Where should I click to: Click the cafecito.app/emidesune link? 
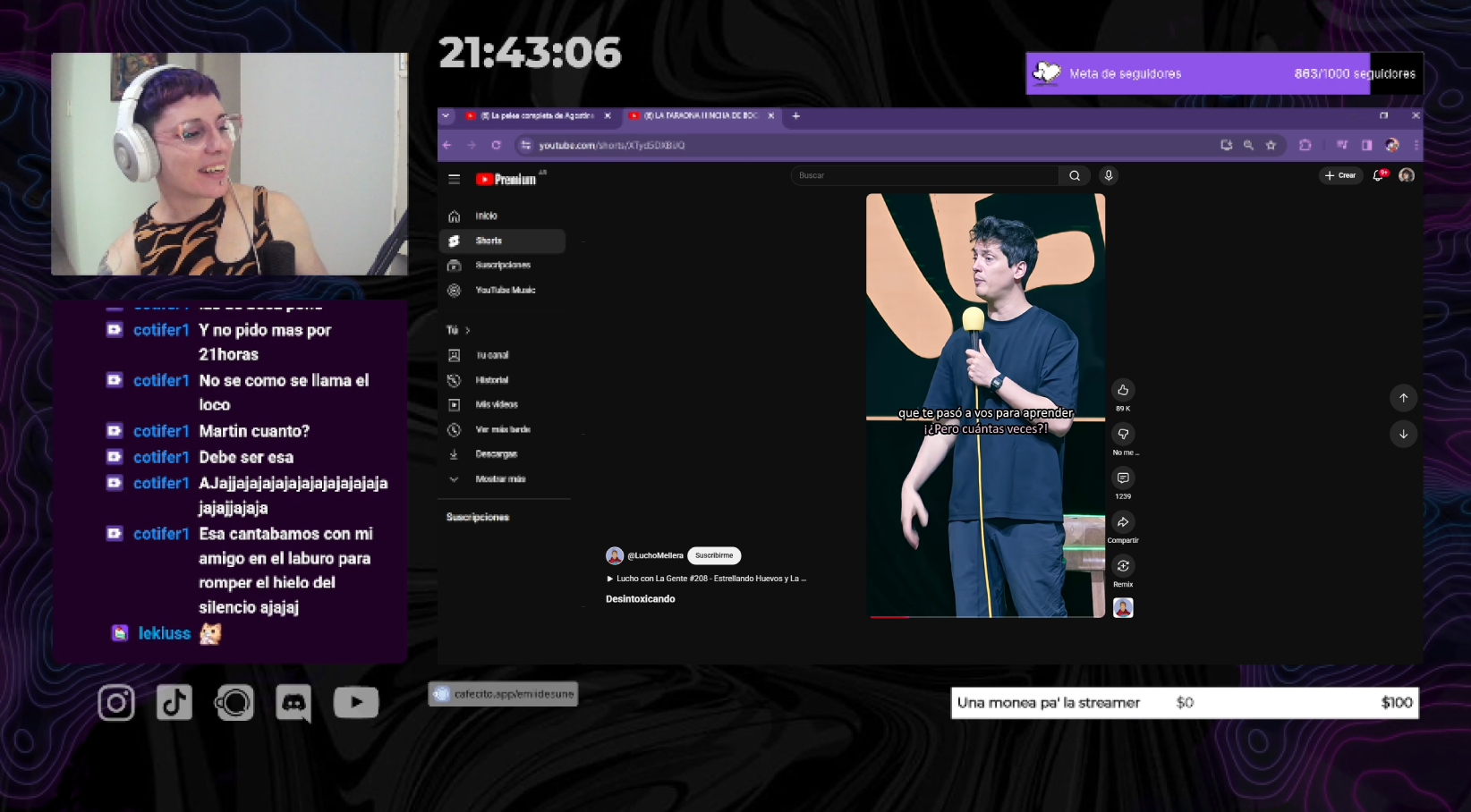coord(503,694)
